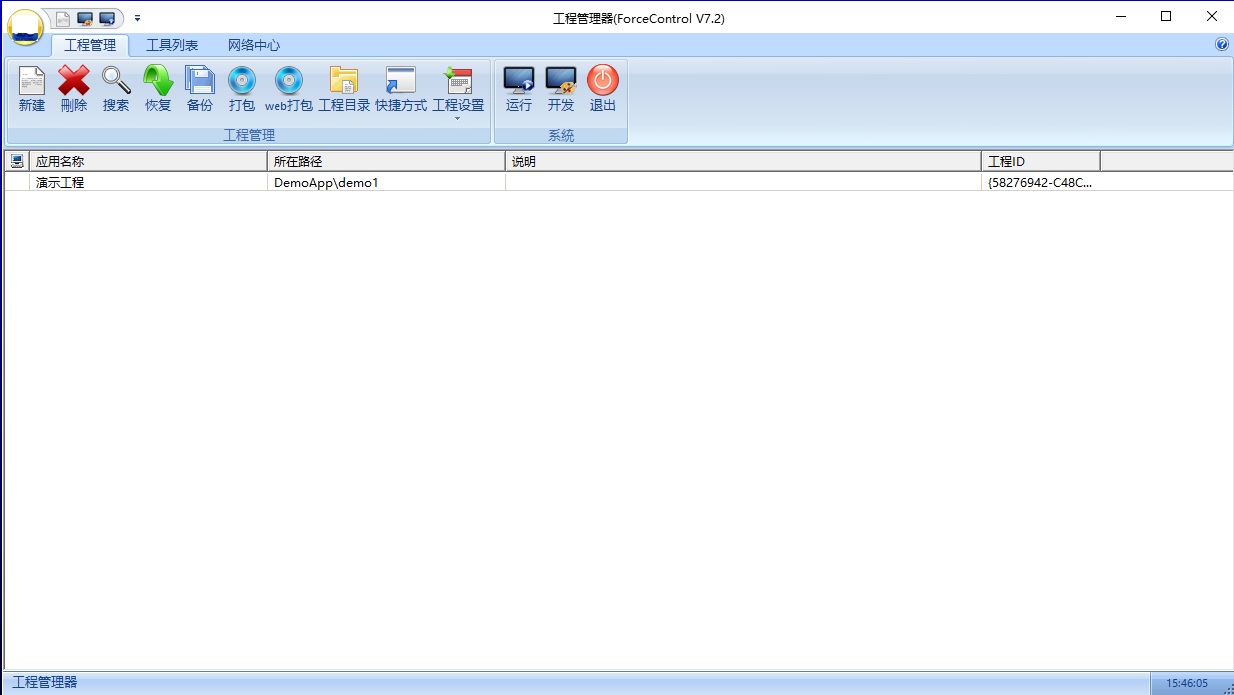Close the 工程管理器 window
Image resolution: width=1234 pixels, height=695 pixels.
[1211, 16]
